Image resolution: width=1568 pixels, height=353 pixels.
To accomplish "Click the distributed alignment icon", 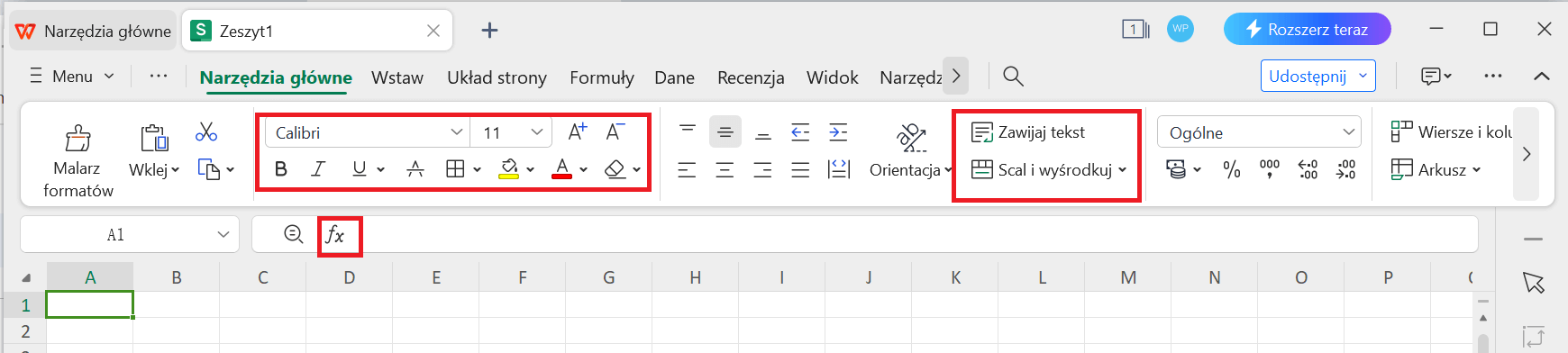I will coord(839,169).
